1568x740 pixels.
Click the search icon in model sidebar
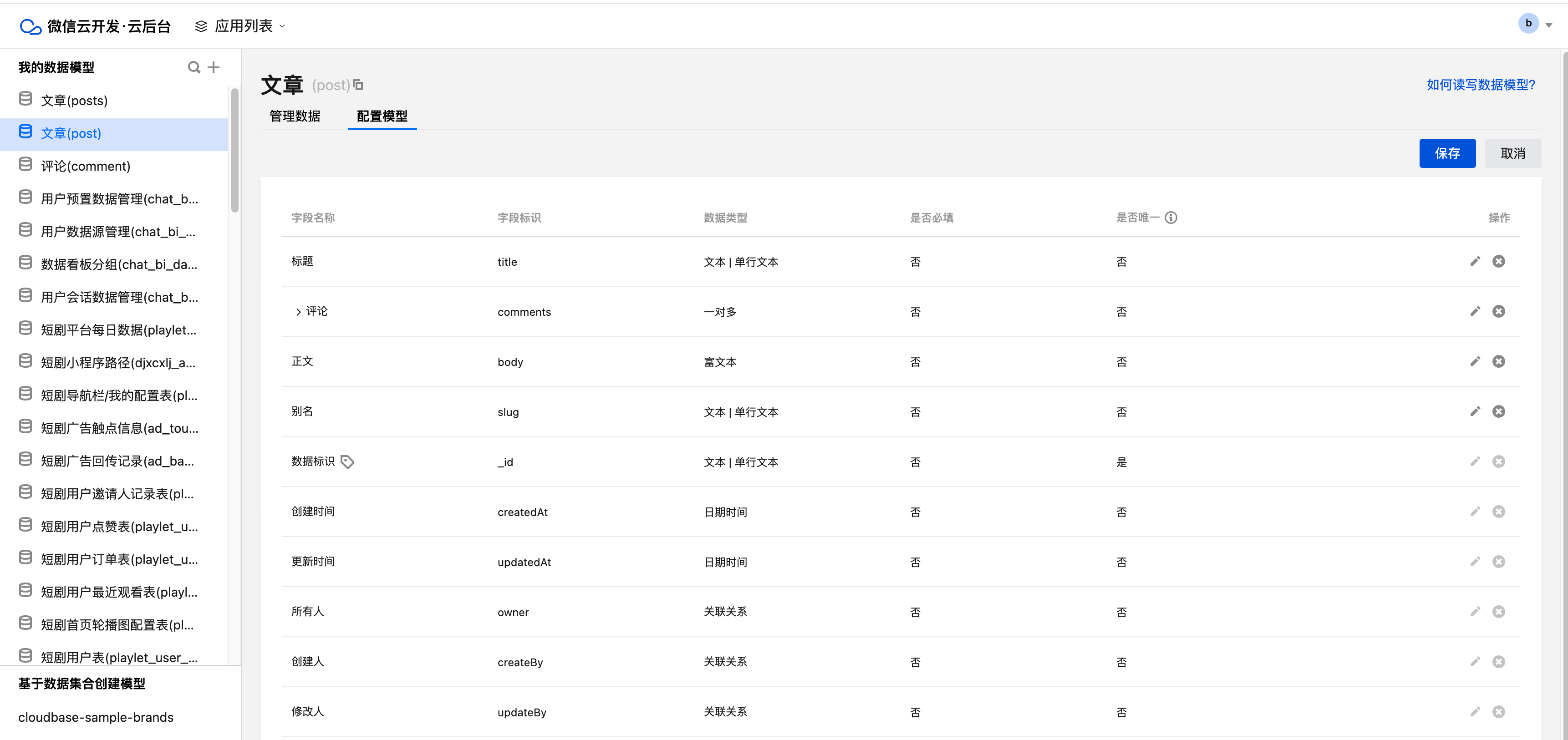[193, 67]
